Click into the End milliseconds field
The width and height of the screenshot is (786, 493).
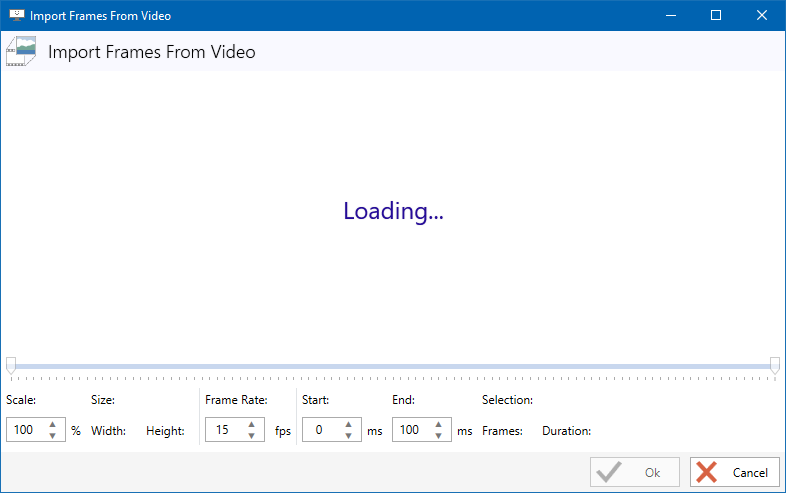[x=409, y=430]
